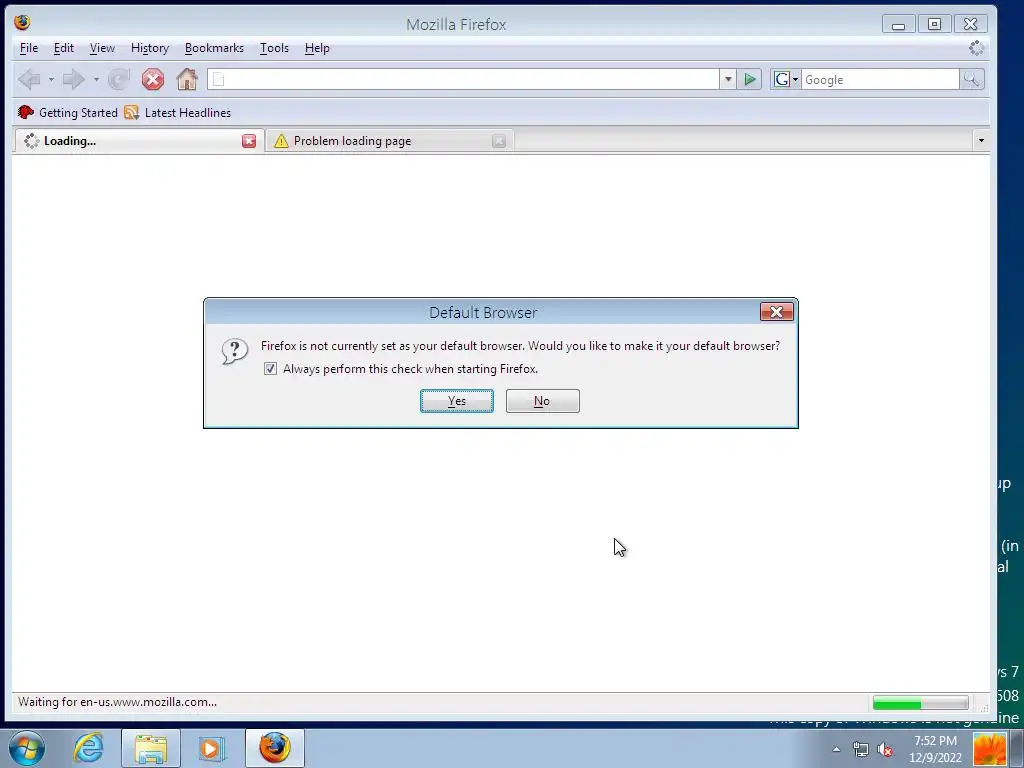Open forward history dropdown arrow
Image resolution: width=1024 pixels, height=768 pixels.
click(x=96, y=80)
